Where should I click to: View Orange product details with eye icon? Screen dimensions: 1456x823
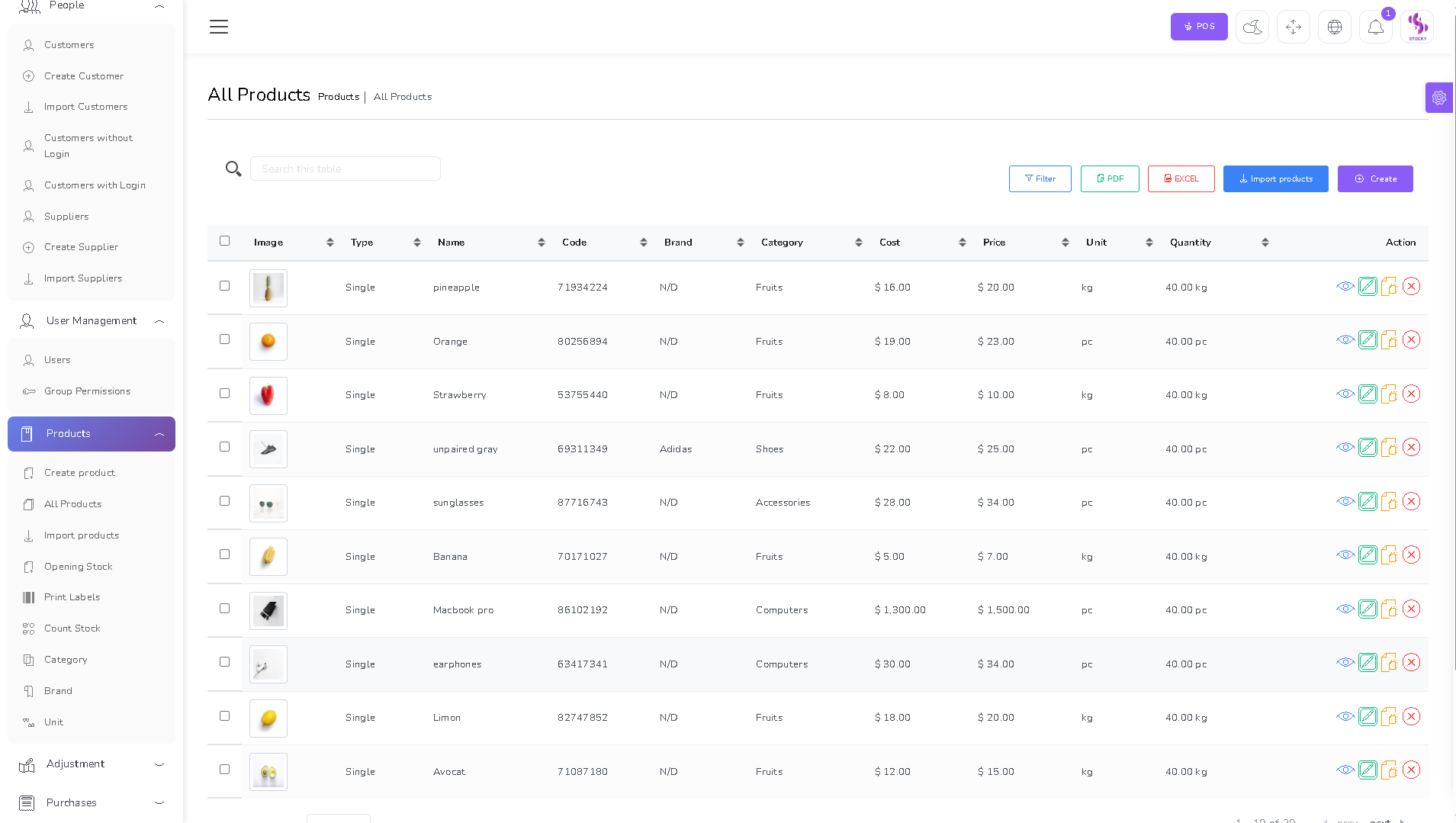1345,340
